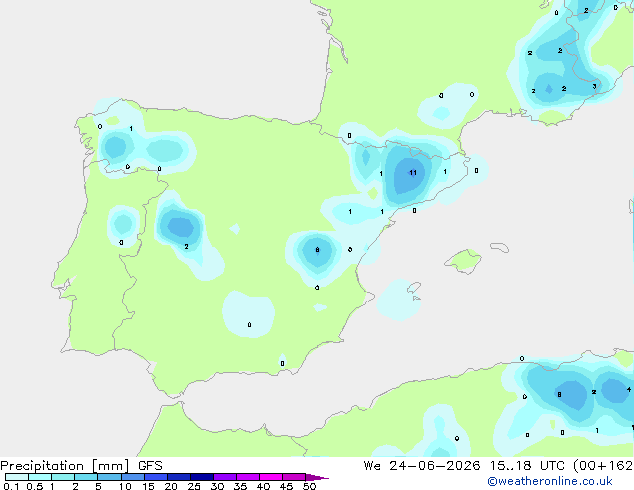This screenshot has width=634, height=490.
Task: Click the '35' legend scale label
Action: [240, 486]
